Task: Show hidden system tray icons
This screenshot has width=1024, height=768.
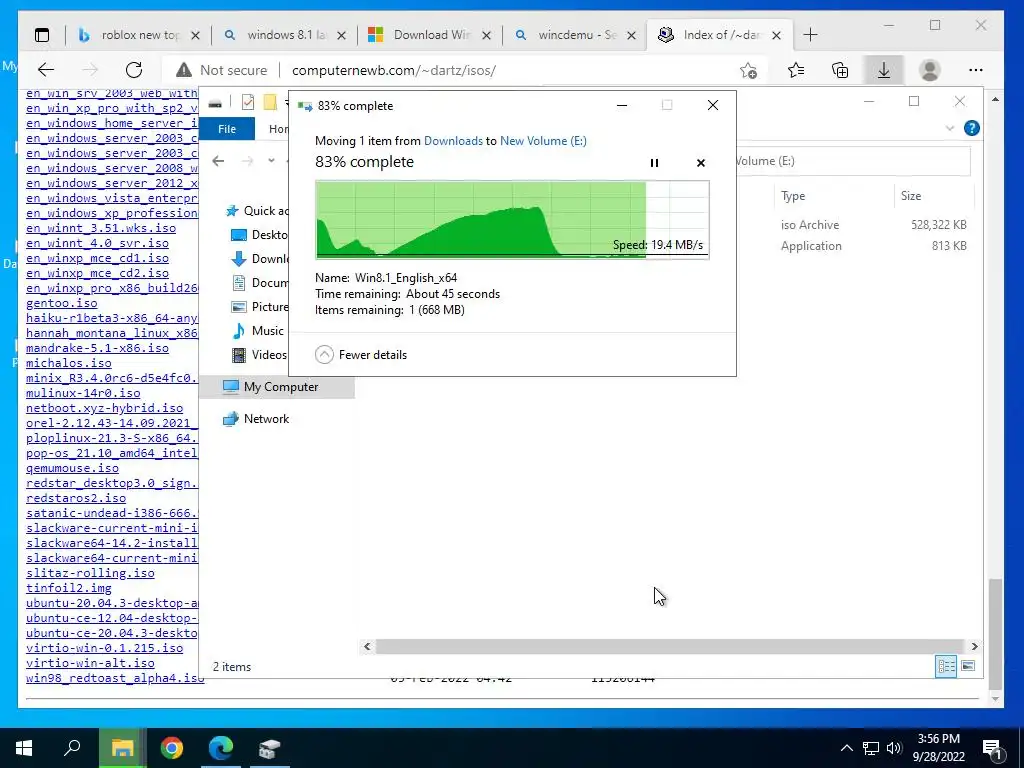Action: 846,748
